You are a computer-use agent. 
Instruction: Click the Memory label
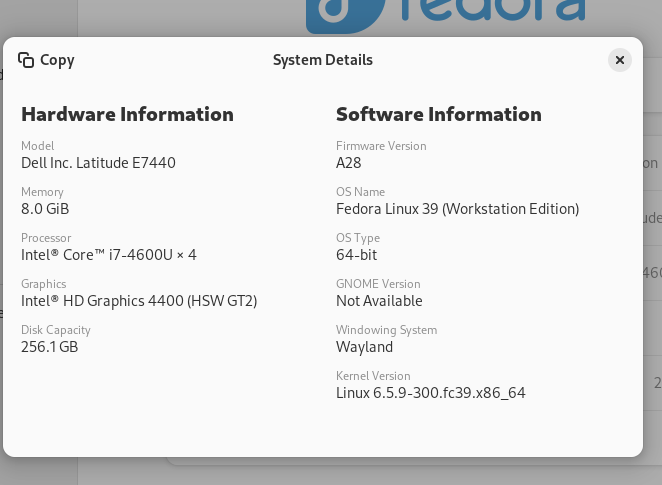click(42, 192)
